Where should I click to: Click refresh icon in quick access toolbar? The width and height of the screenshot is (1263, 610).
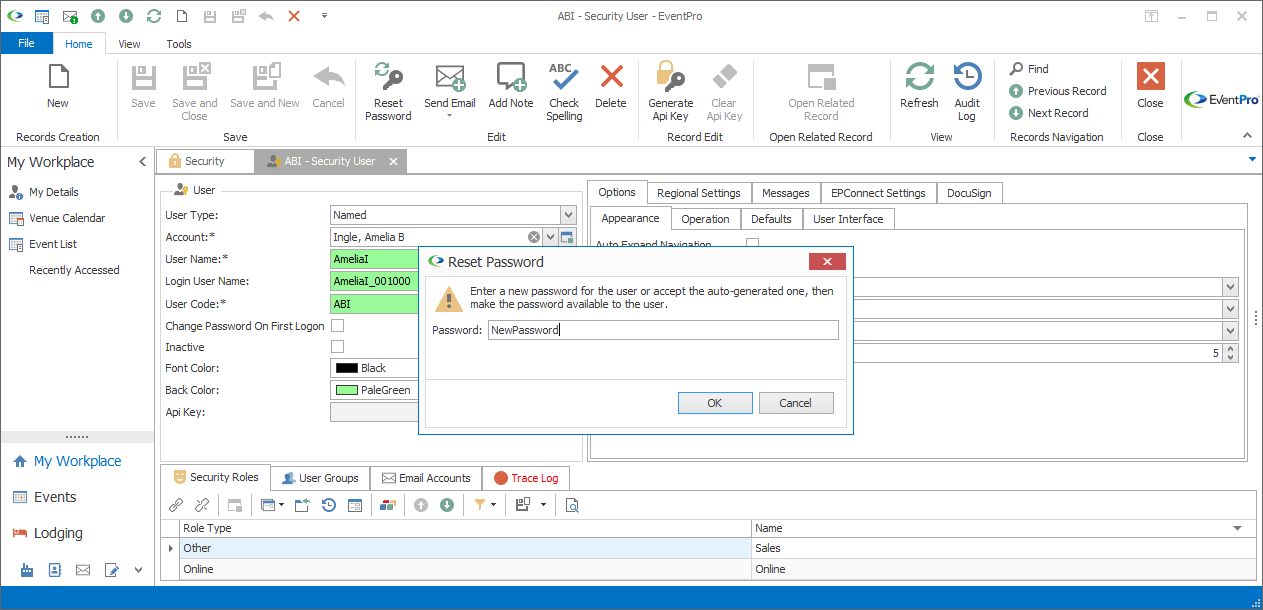[154, 16]
